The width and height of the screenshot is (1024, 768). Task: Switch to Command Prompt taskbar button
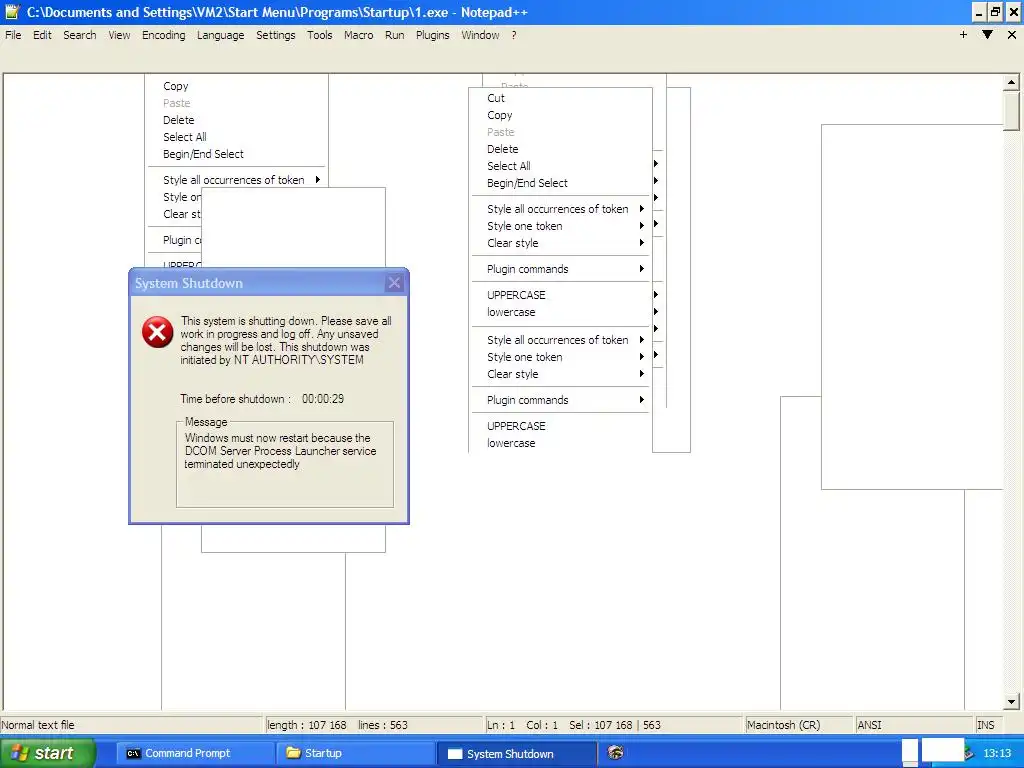click(x=193, y=753)
